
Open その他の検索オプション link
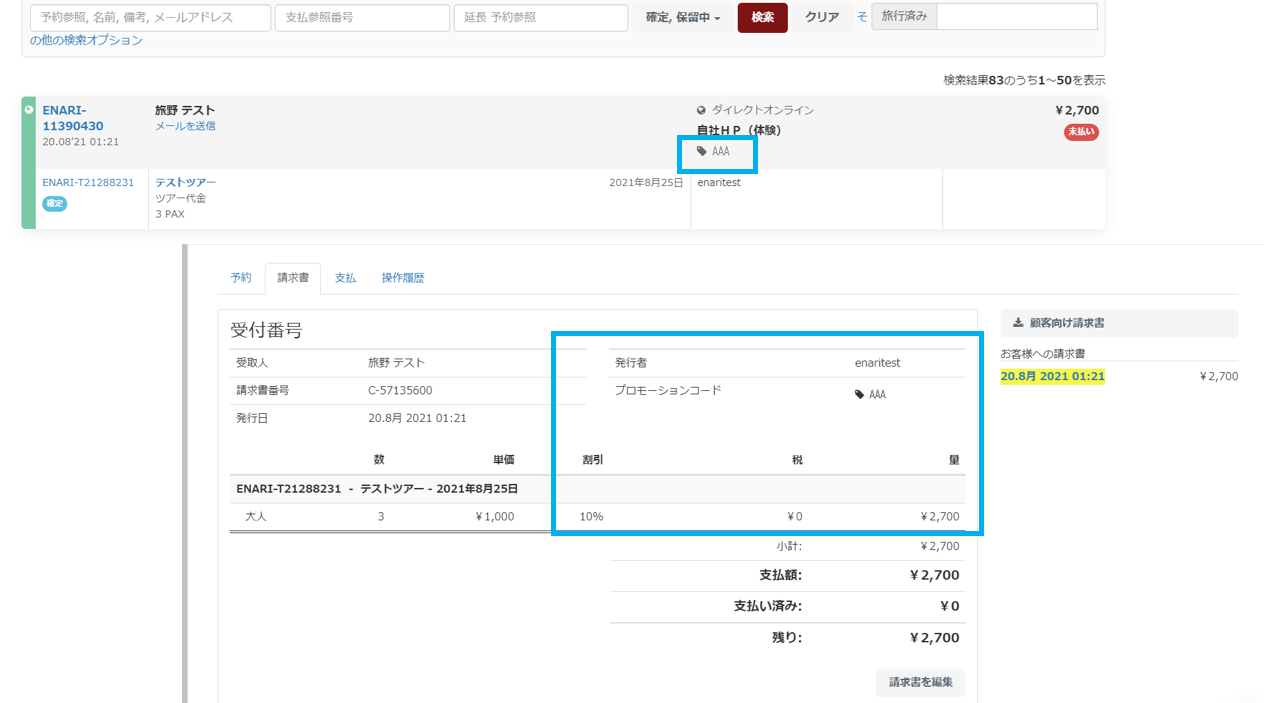click(86, 41)
